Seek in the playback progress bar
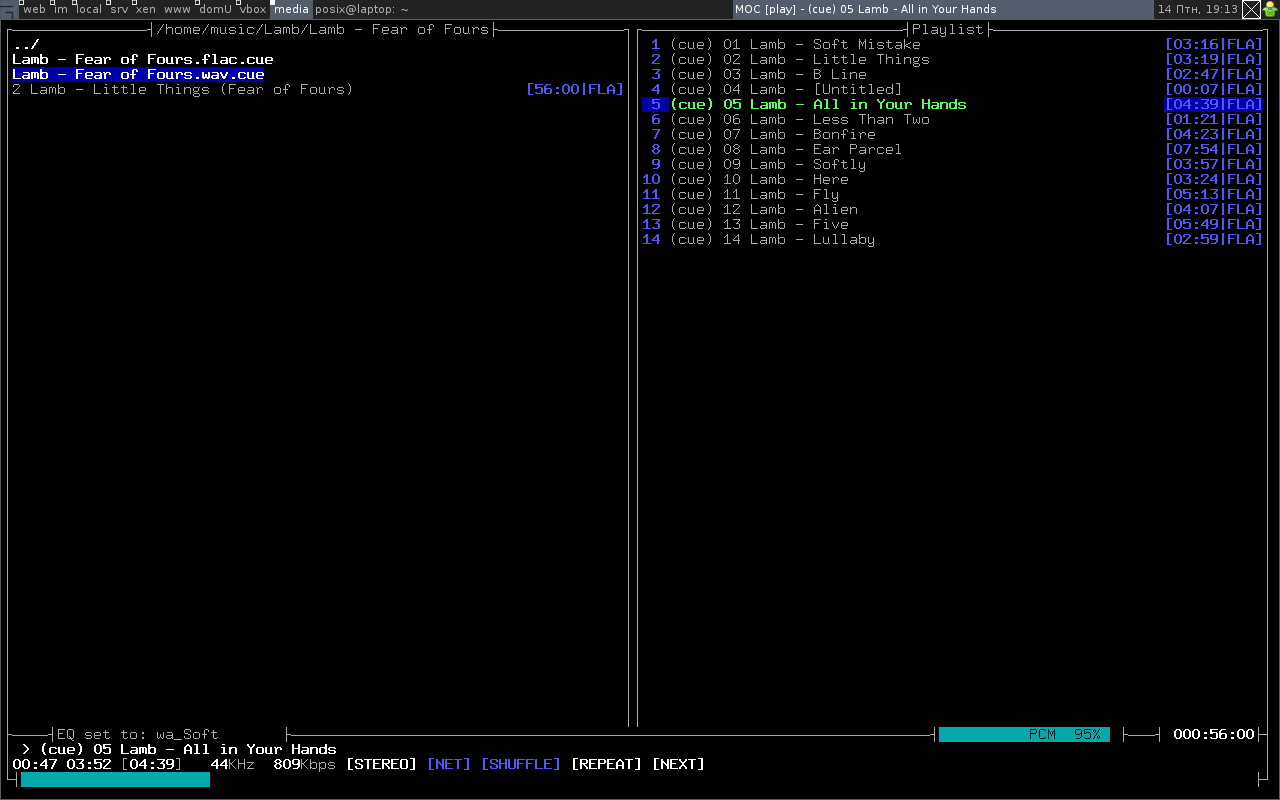This screenshot has height=800, width=1280. (x=638, y=779)
